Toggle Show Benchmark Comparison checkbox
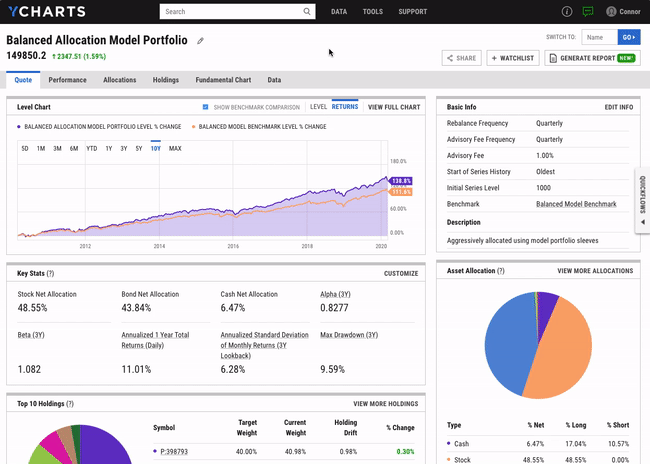 click(x=205, y=107)
